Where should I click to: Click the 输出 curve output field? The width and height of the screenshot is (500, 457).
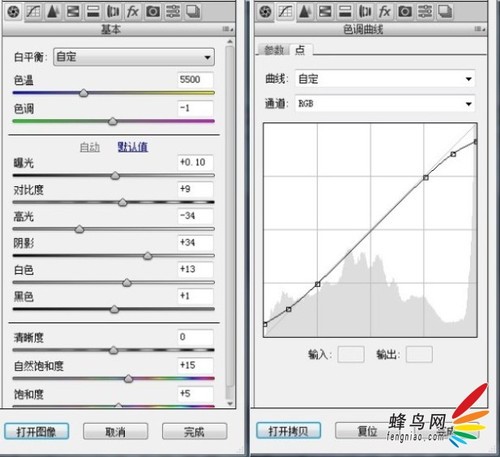click(419, 354)
